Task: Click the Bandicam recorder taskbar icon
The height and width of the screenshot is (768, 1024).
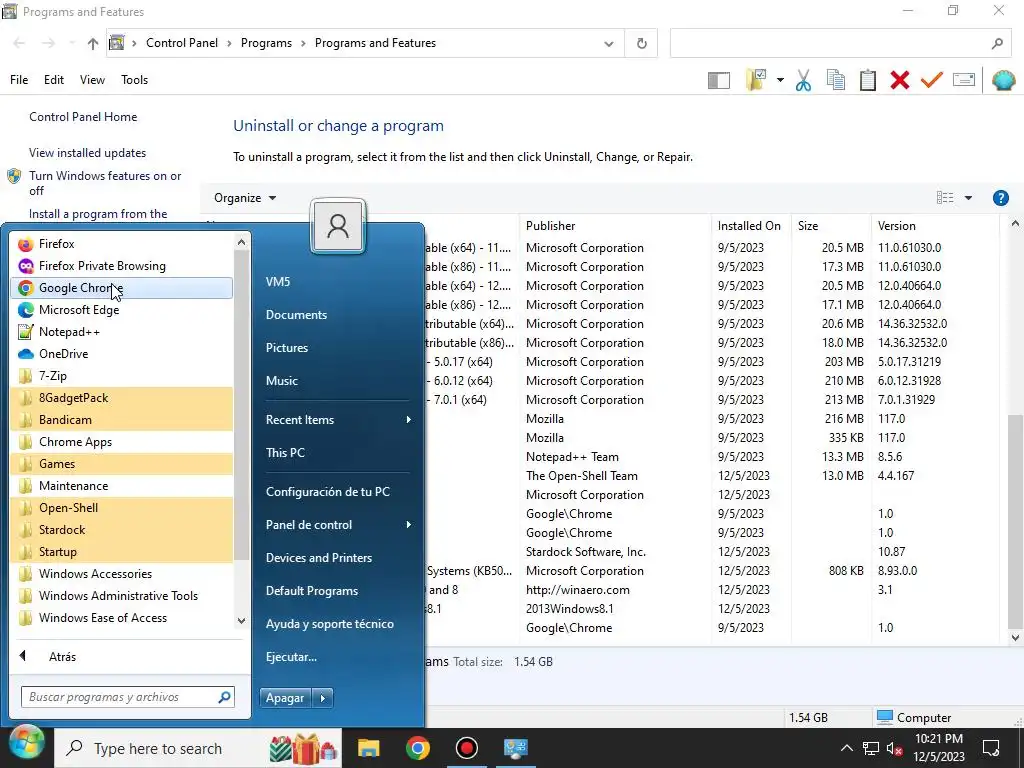Action: coord(466,748)
